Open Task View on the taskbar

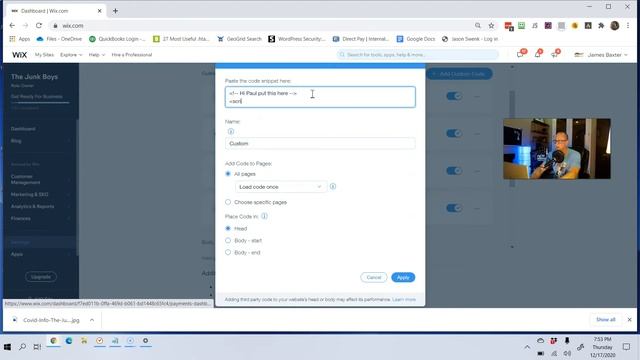pos(37,347)
